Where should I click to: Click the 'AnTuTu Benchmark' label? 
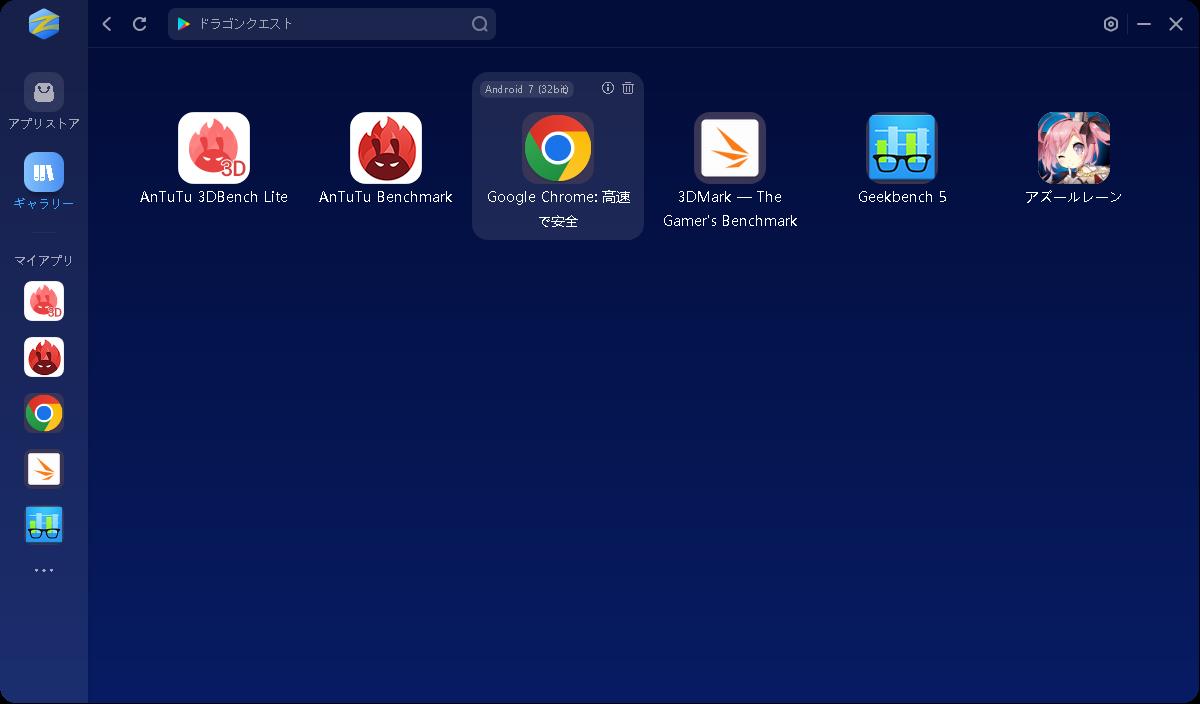pyautogui.click(x=386, y=197)
